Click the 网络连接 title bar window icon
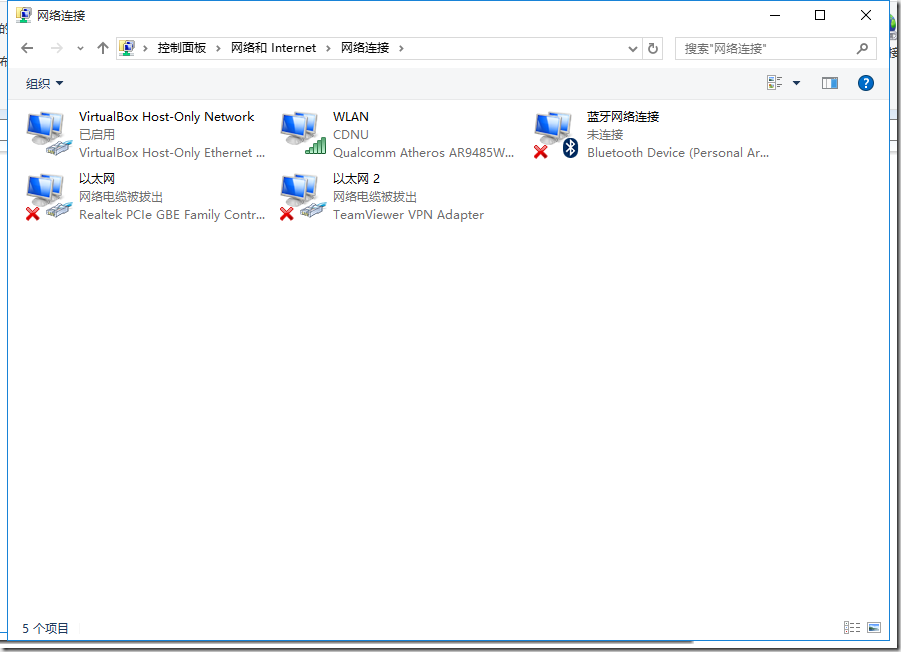 coord(24,15)
